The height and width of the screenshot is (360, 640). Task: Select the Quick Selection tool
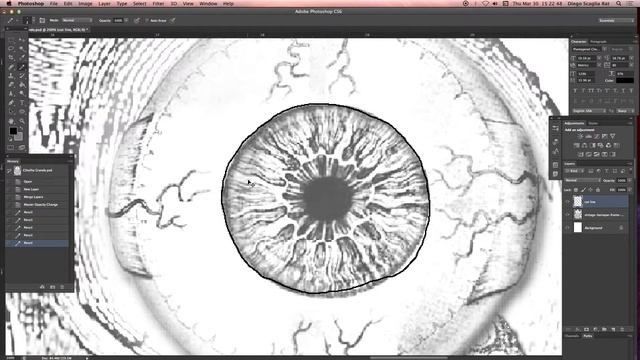pyautogui.click(x=22, y=49)
